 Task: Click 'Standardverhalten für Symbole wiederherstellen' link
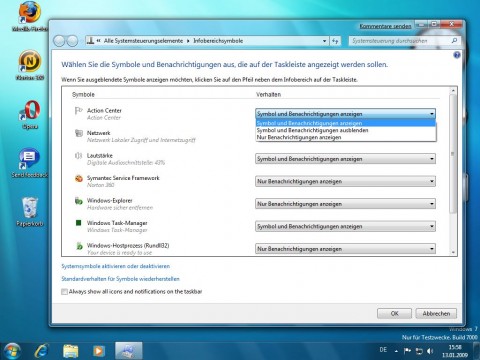(x=120, y=279)
